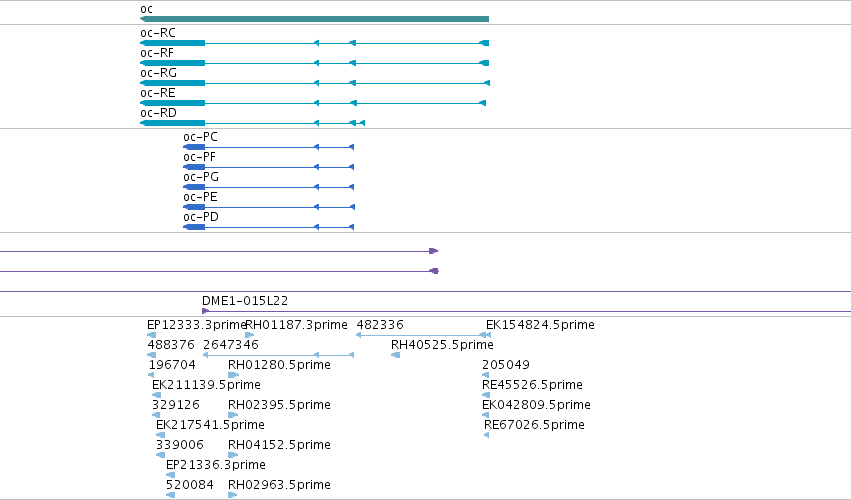
Task: Click the 205049 arrow glyph
Action: pyautogui.click(x=486, y=375)
